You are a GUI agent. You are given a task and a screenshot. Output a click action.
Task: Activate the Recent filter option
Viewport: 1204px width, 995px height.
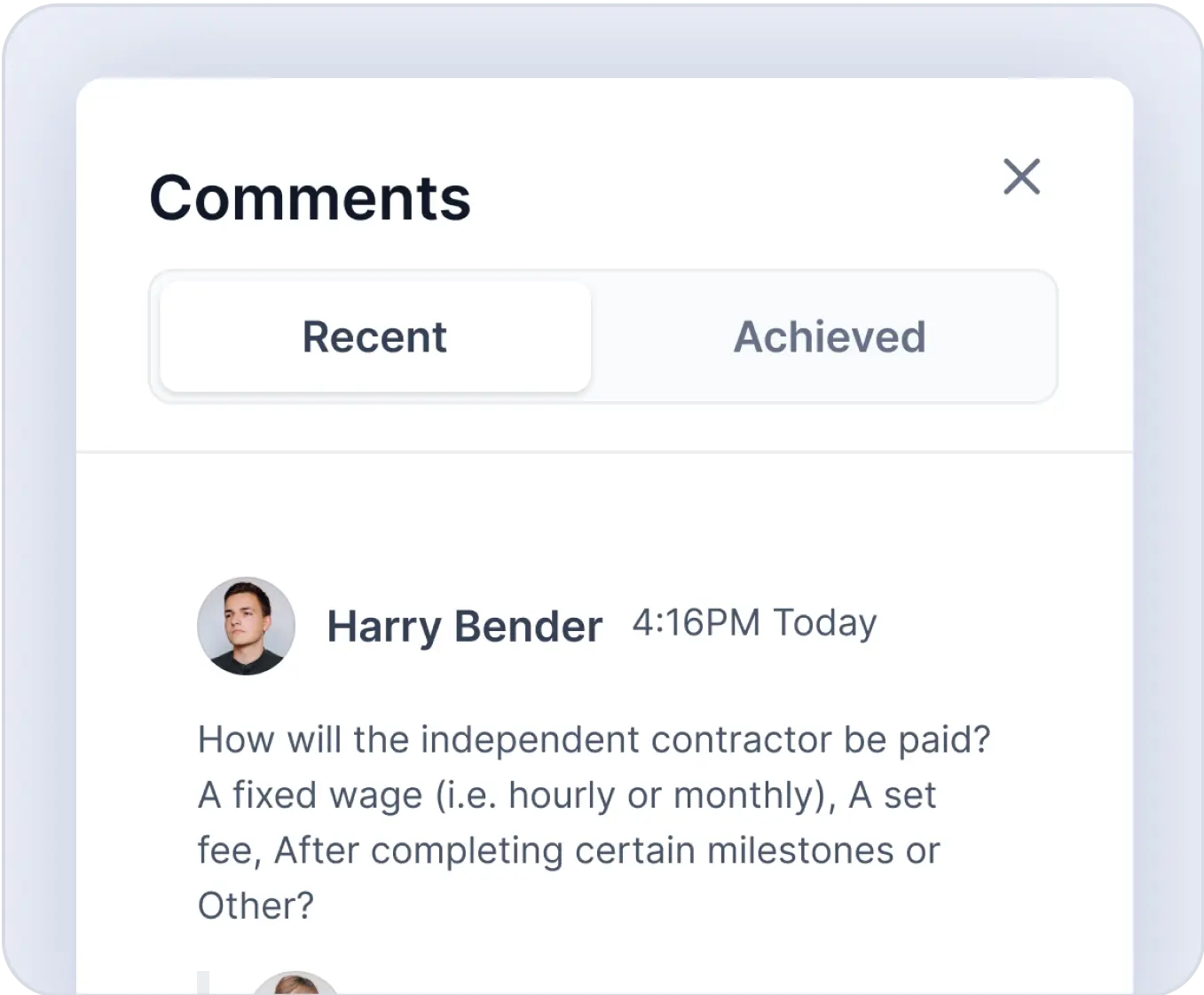point(374,337)
